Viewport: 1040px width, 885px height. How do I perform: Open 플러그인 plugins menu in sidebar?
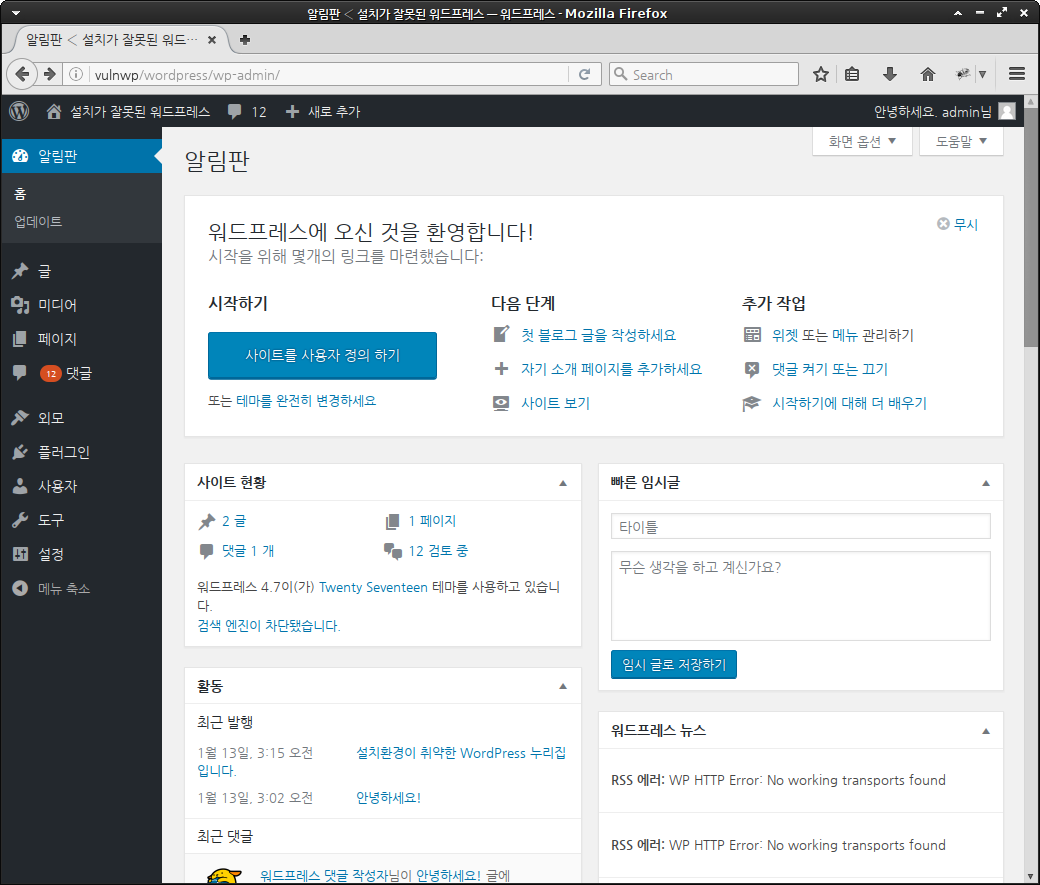pyautogui.click(x=81, y=452)
